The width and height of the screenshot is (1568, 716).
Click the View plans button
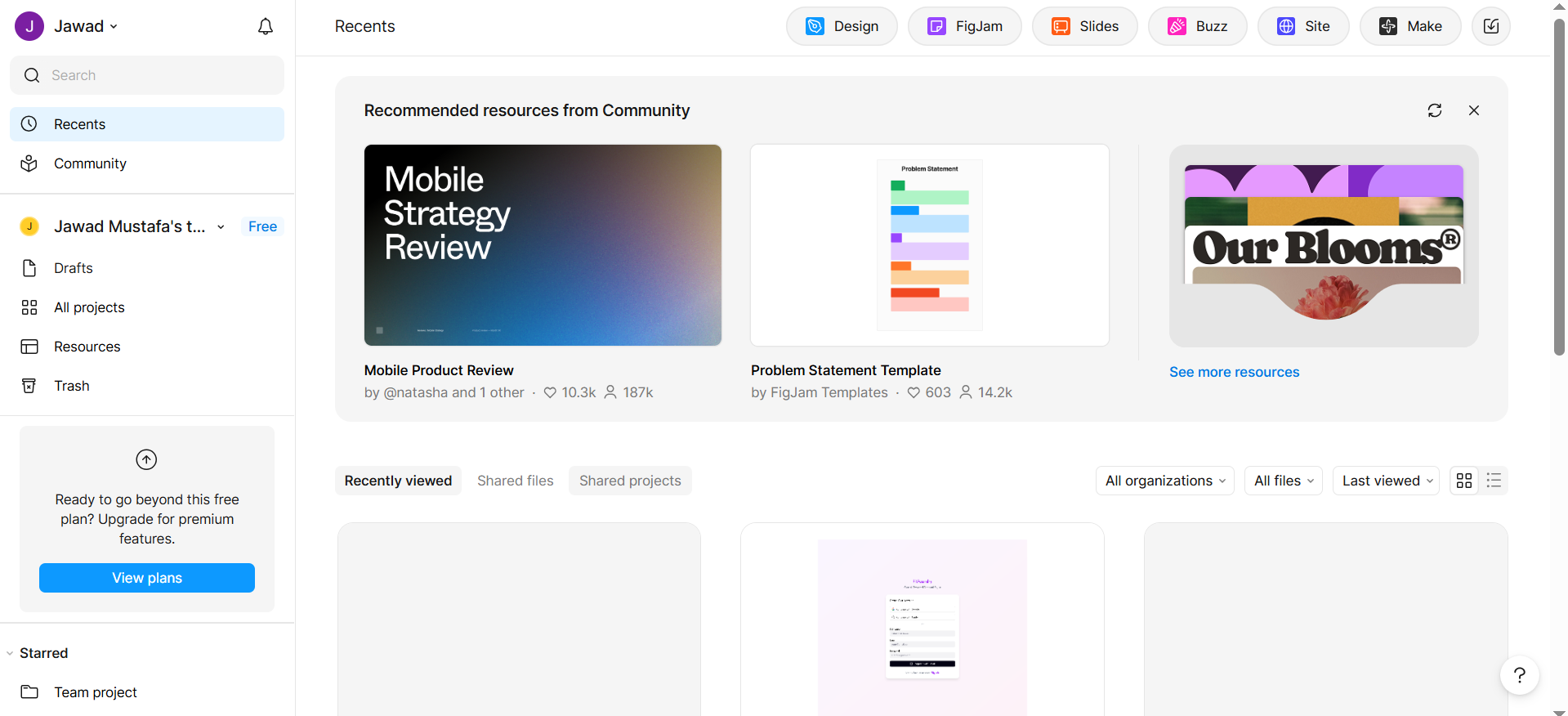(147, 578)
